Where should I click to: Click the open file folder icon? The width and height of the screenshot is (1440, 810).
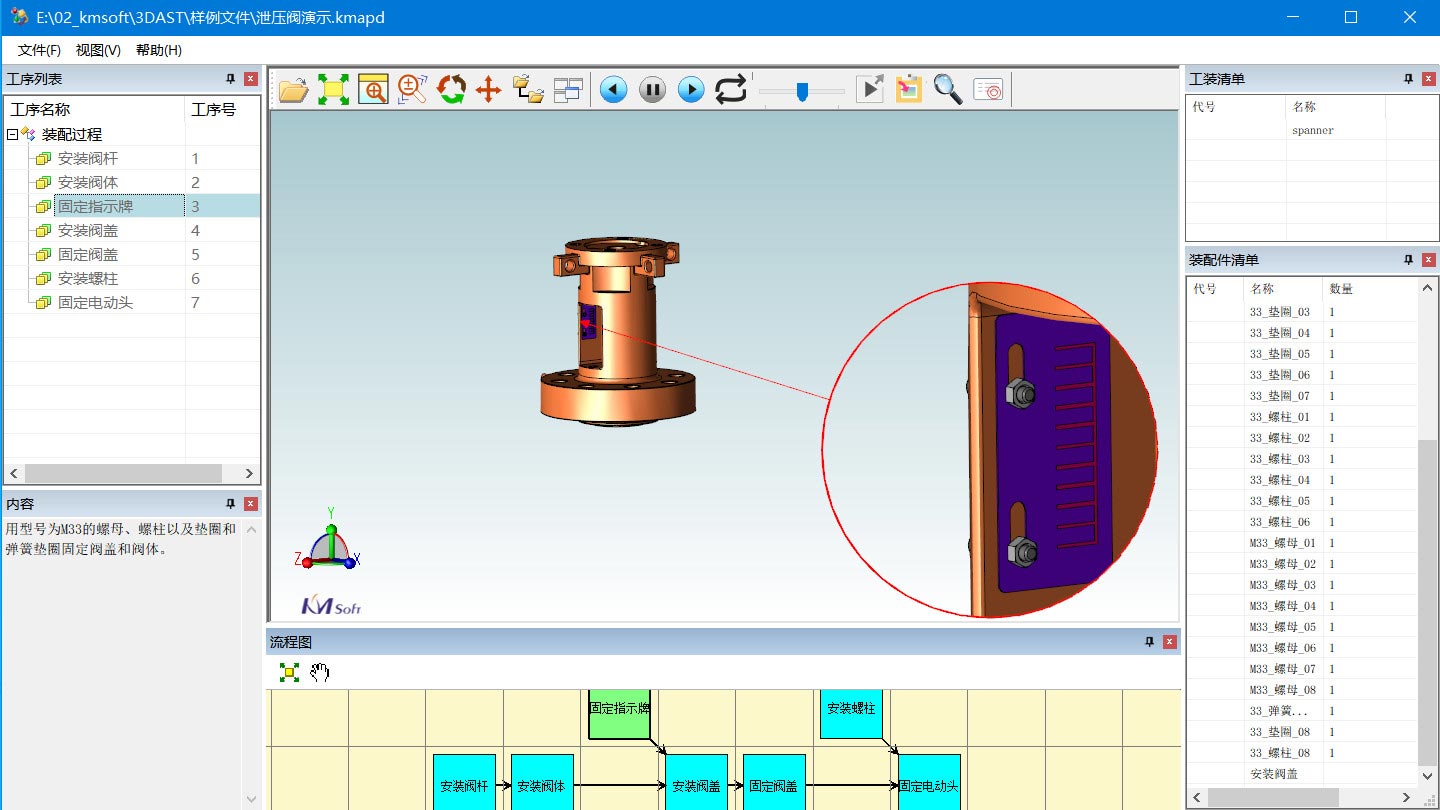(293, 90)
